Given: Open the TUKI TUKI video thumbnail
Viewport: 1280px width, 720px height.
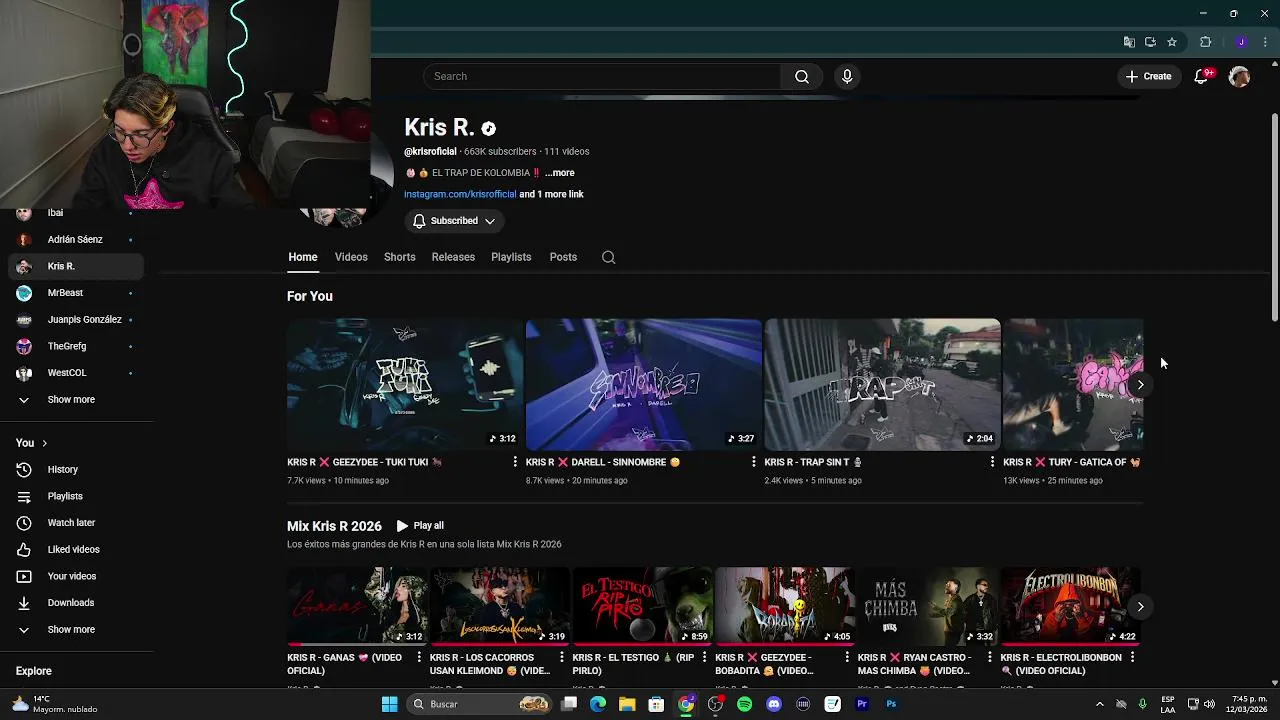Looking at the screenshot, I should tap(404, 384).
